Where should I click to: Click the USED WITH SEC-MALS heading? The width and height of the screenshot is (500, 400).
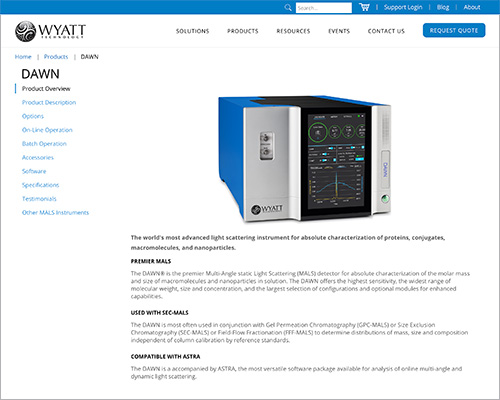[159, 312]
